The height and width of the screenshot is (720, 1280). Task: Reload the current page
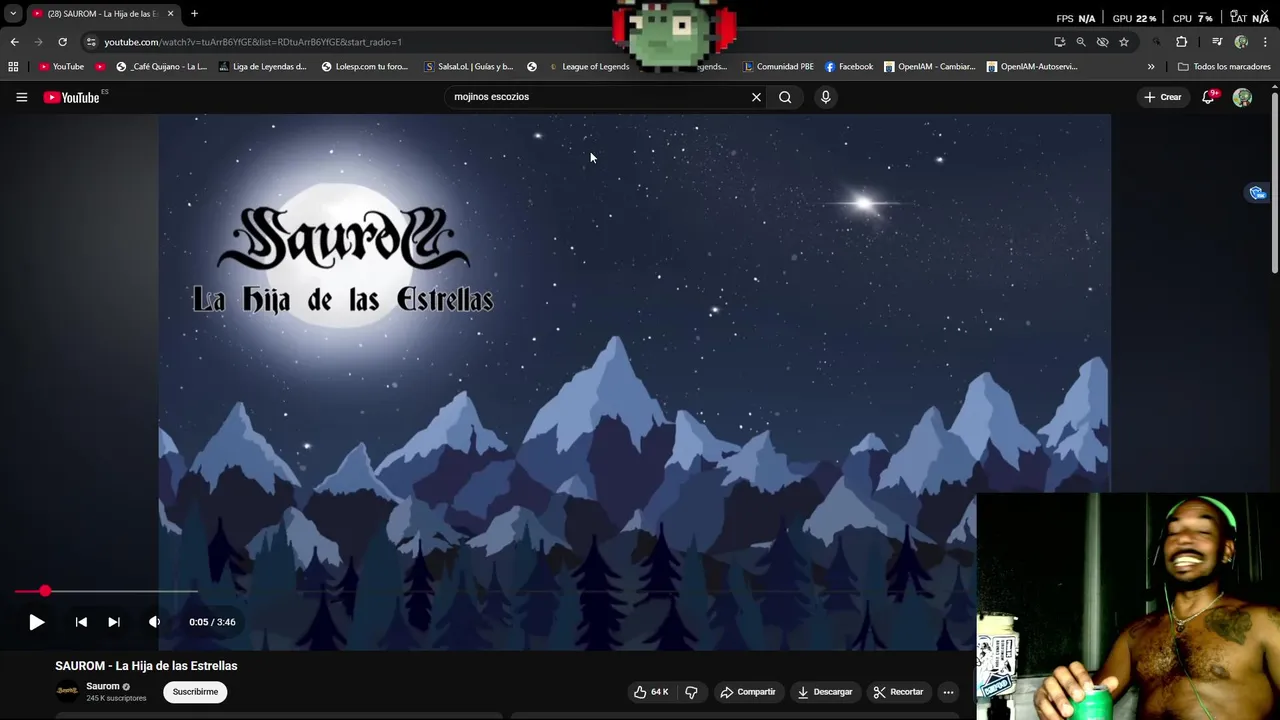click(62, 42)
